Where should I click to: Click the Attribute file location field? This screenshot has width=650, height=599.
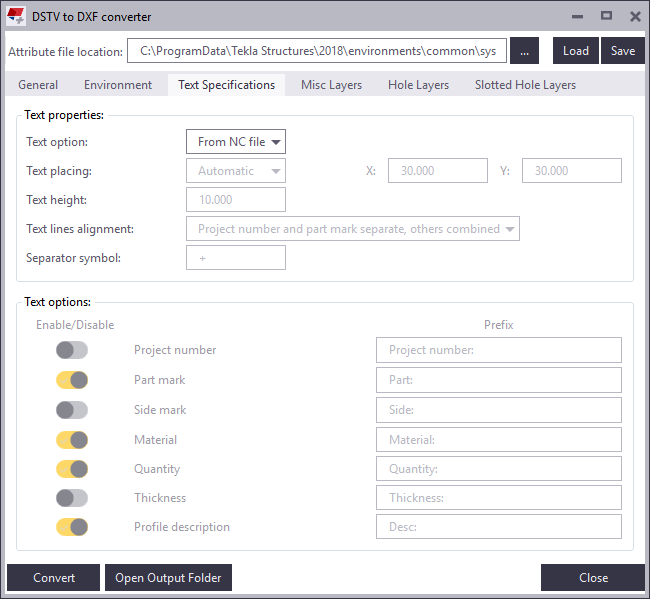pyautogui.click(x=317, y=51)
